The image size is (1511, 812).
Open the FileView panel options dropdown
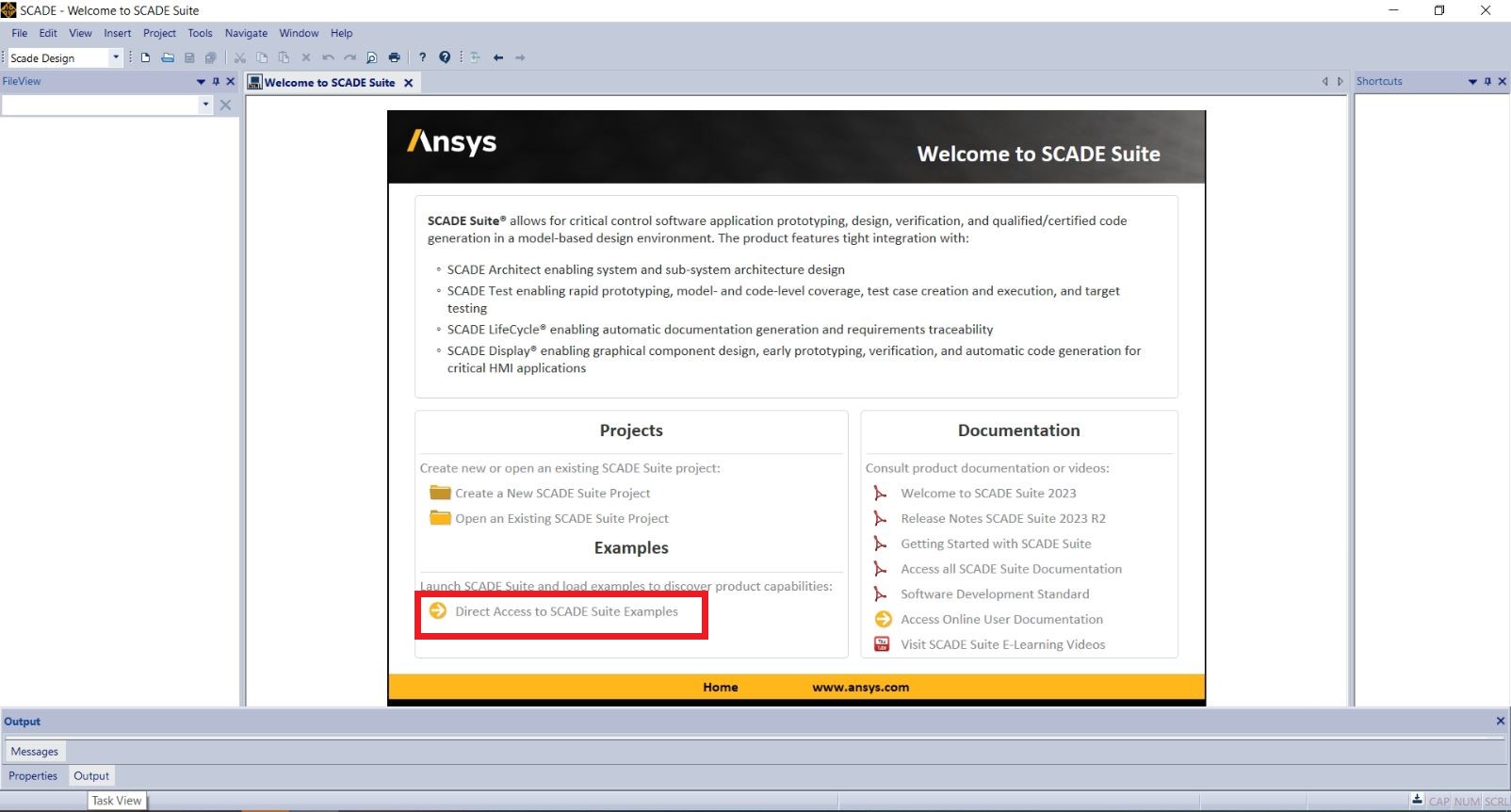point(201,81)
